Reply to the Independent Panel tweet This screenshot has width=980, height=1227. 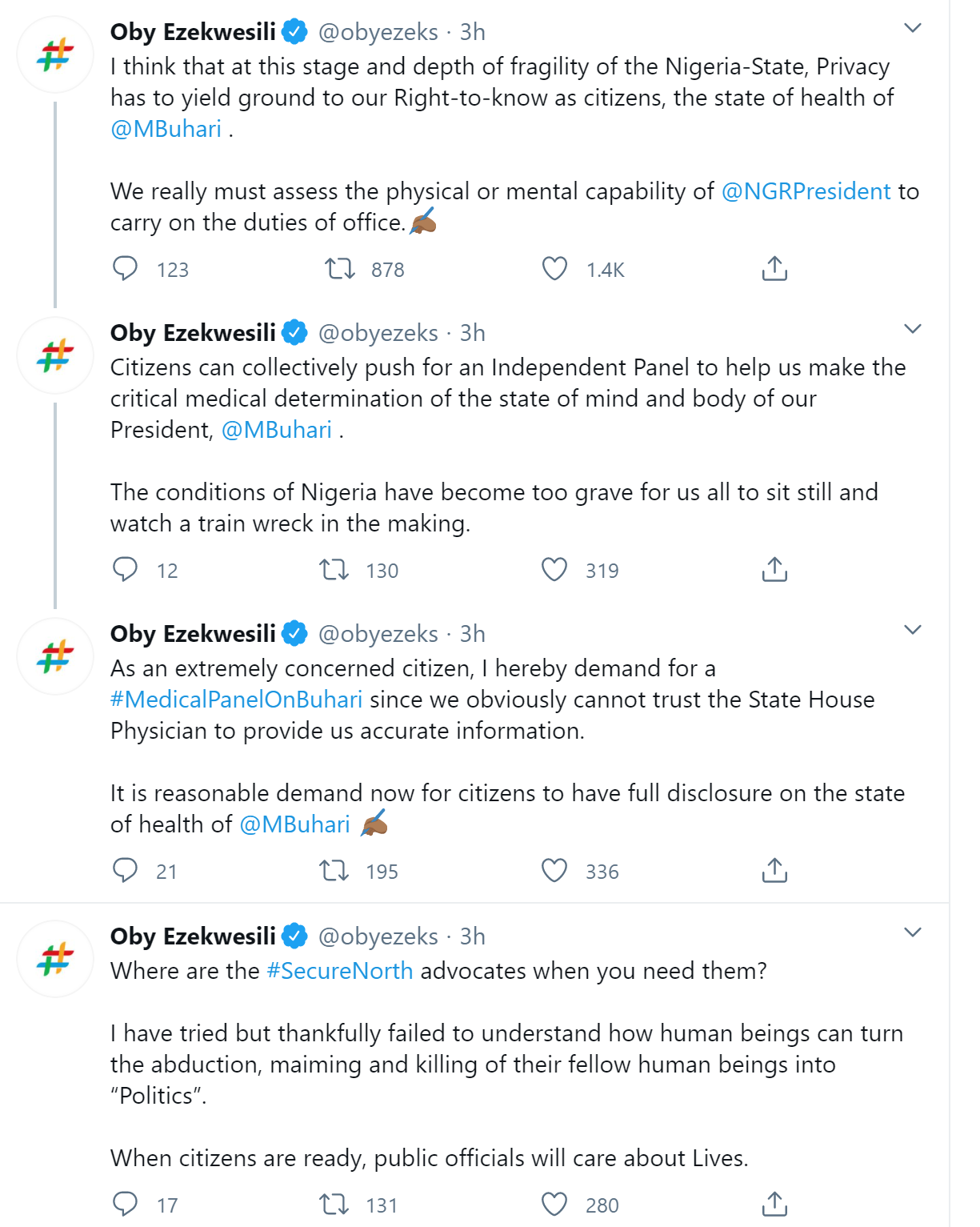pos(126,570)
